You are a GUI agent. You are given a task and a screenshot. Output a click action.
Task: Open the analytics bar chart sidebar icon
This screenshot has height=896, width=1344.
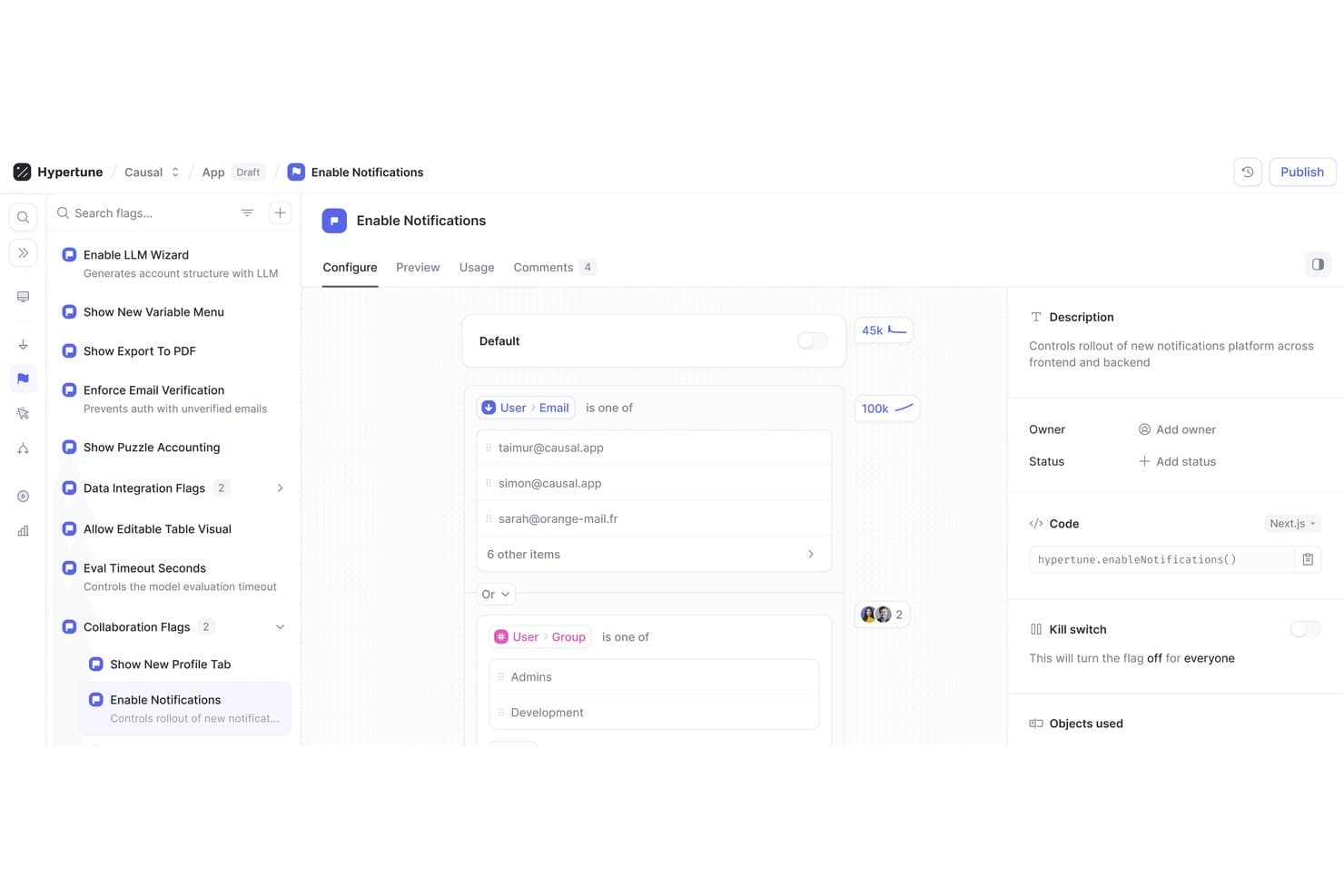pos(23,531)
